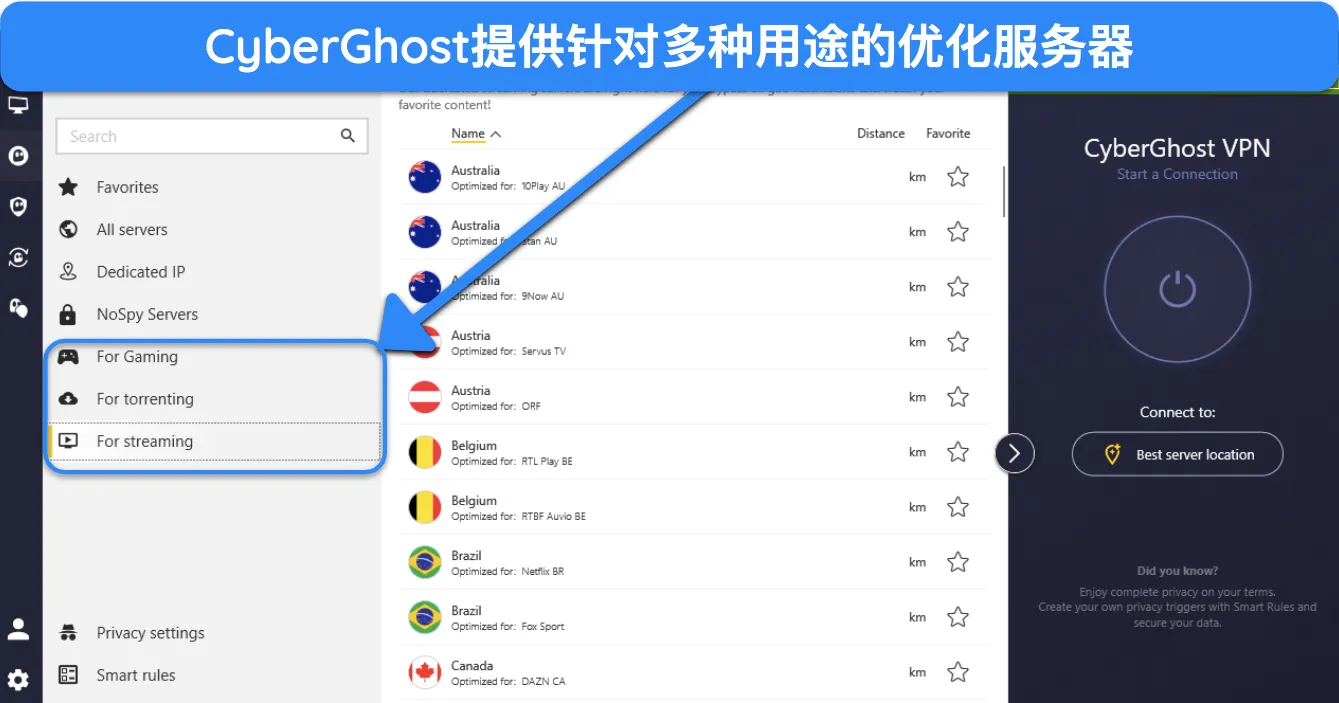
Task: Click the shield icon in left sidebar
Action: [19, 206]
